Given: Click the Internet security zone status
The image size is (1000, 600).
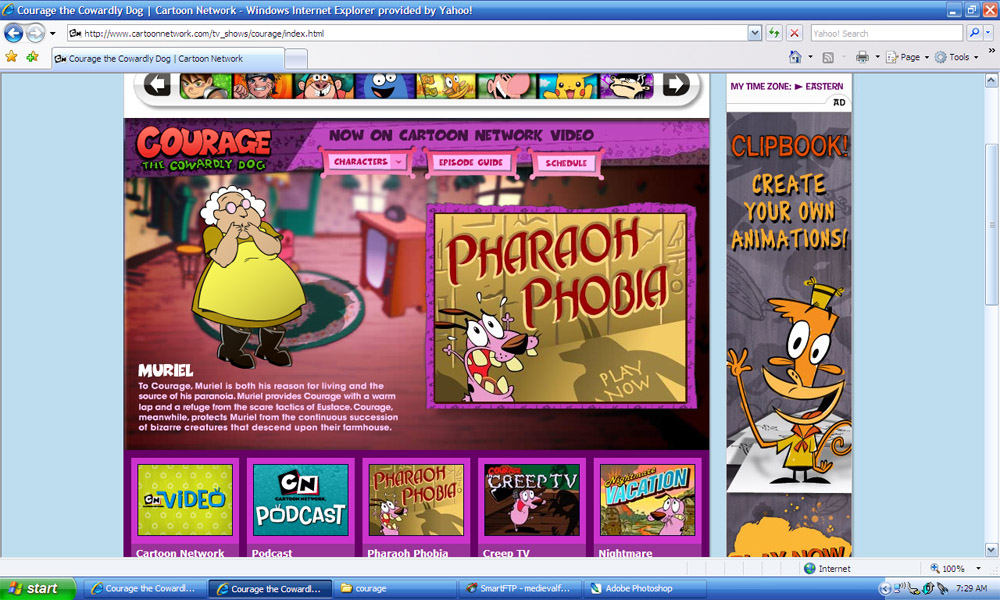Looking at the screenshot, I should click(827, 568).
